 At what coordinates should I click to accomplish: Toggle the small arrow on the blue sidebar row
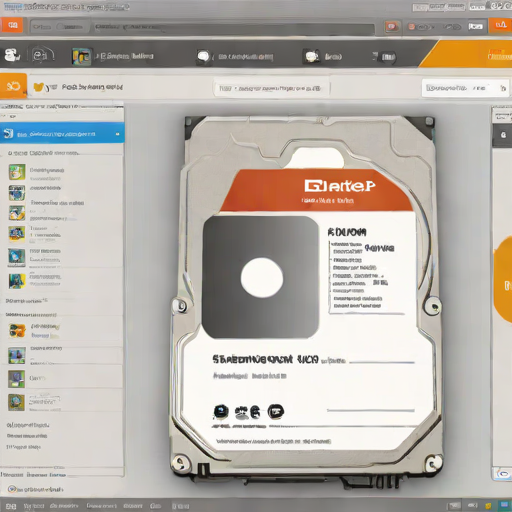(117, 134)
